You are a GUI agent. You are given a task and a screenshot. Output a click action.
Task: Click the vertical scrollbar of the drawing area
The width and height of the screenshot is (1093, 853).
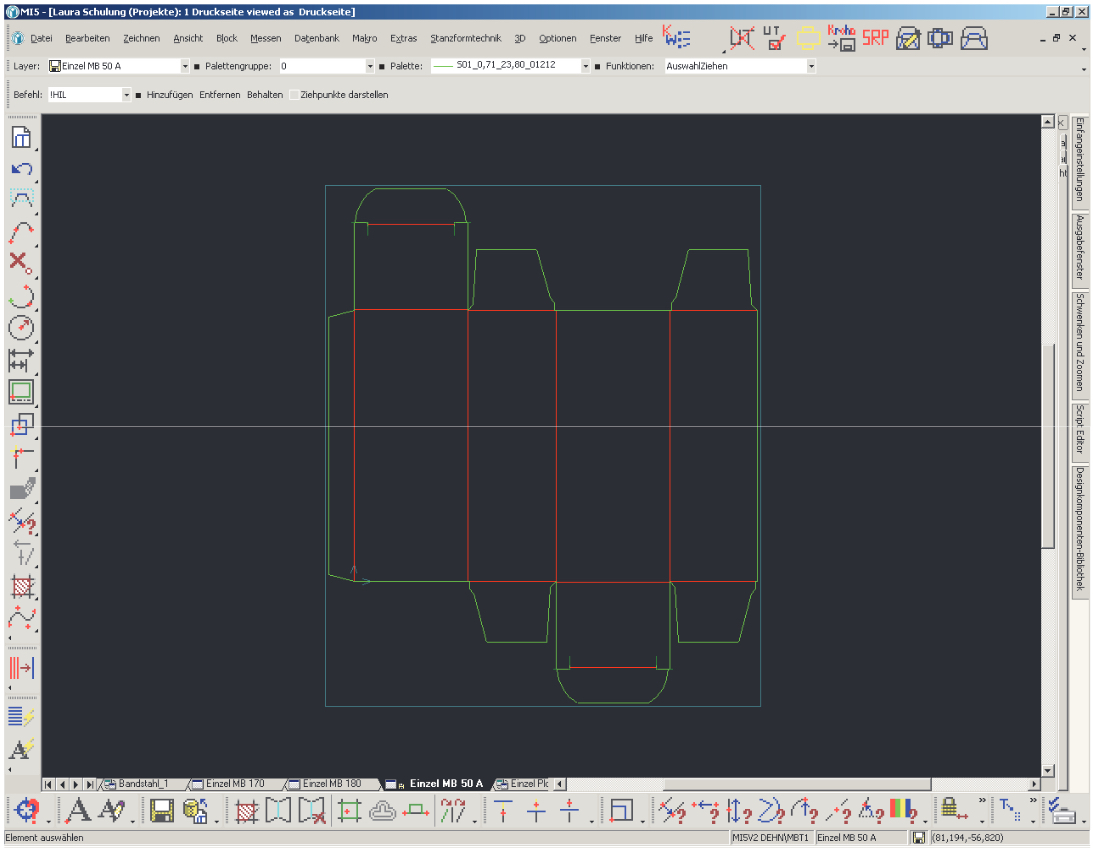pos(1048,445)
